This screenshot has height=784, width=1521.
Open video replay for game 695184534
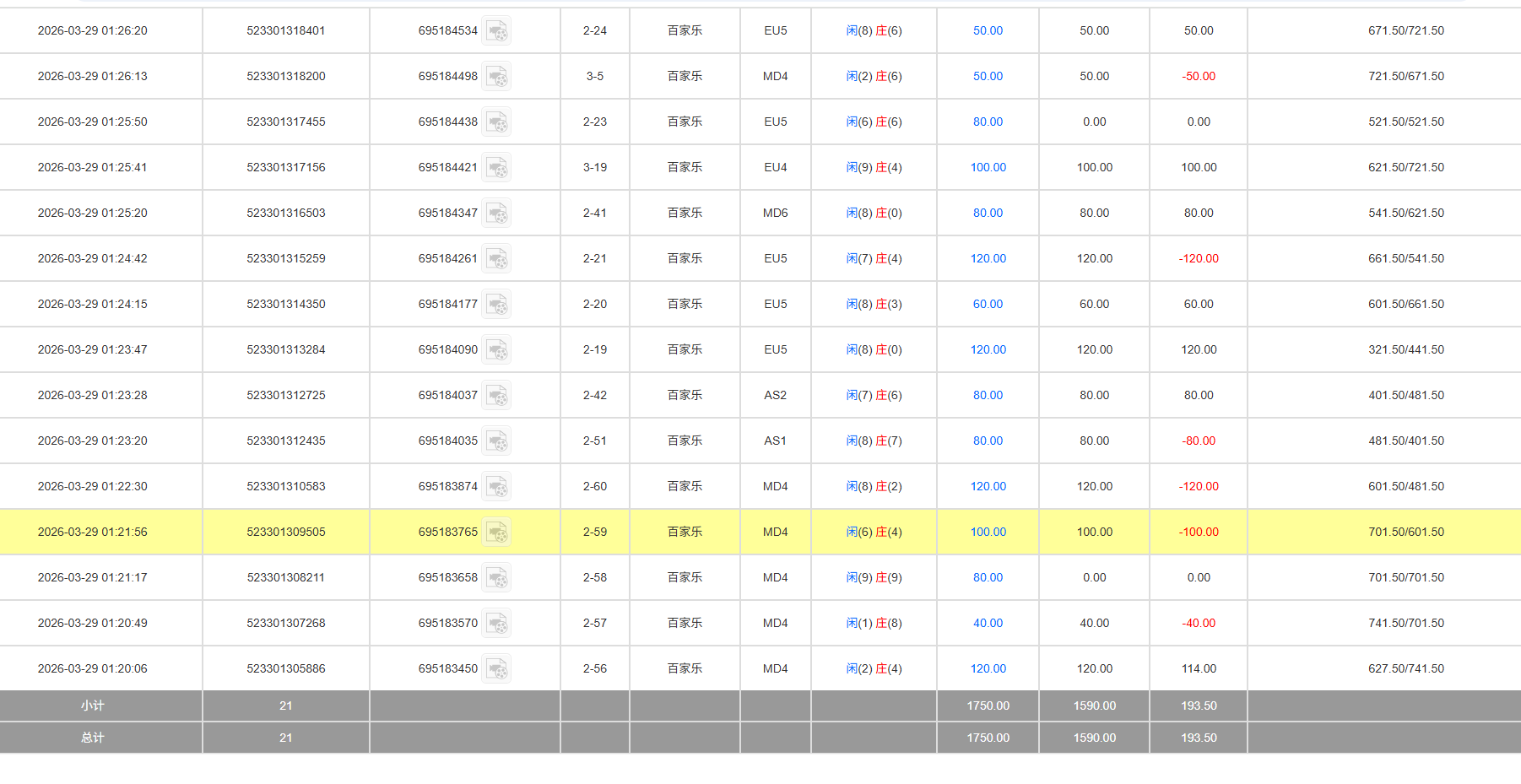(496, 31)
